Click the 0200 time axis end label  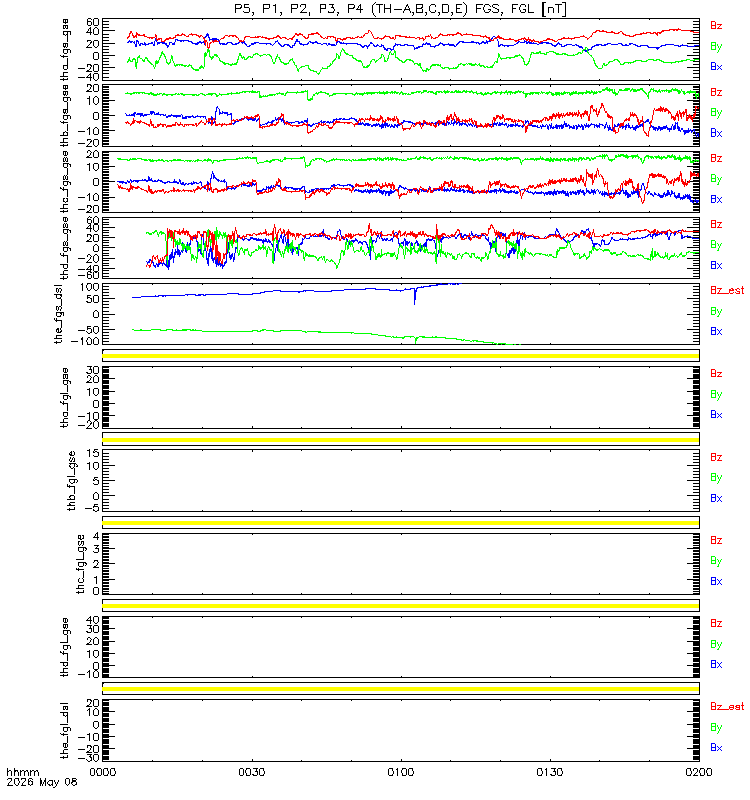tap(699, 772)
